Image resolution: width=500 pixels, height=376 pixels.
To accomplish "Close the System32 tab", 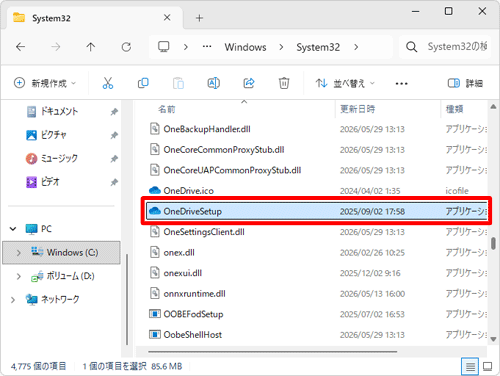I will coord(167,18).
